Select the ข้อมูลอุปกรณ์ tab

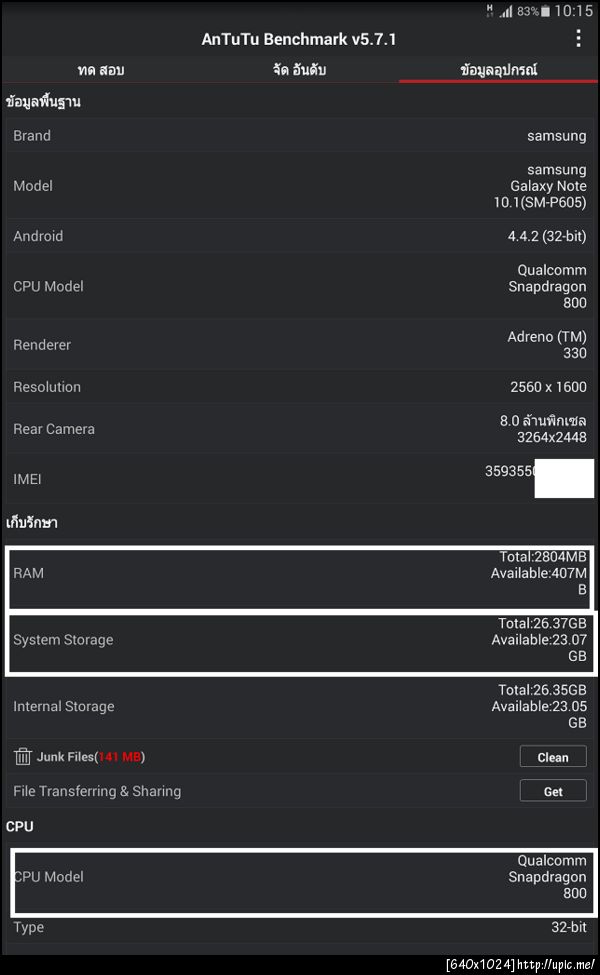click(x=498, y=70)
